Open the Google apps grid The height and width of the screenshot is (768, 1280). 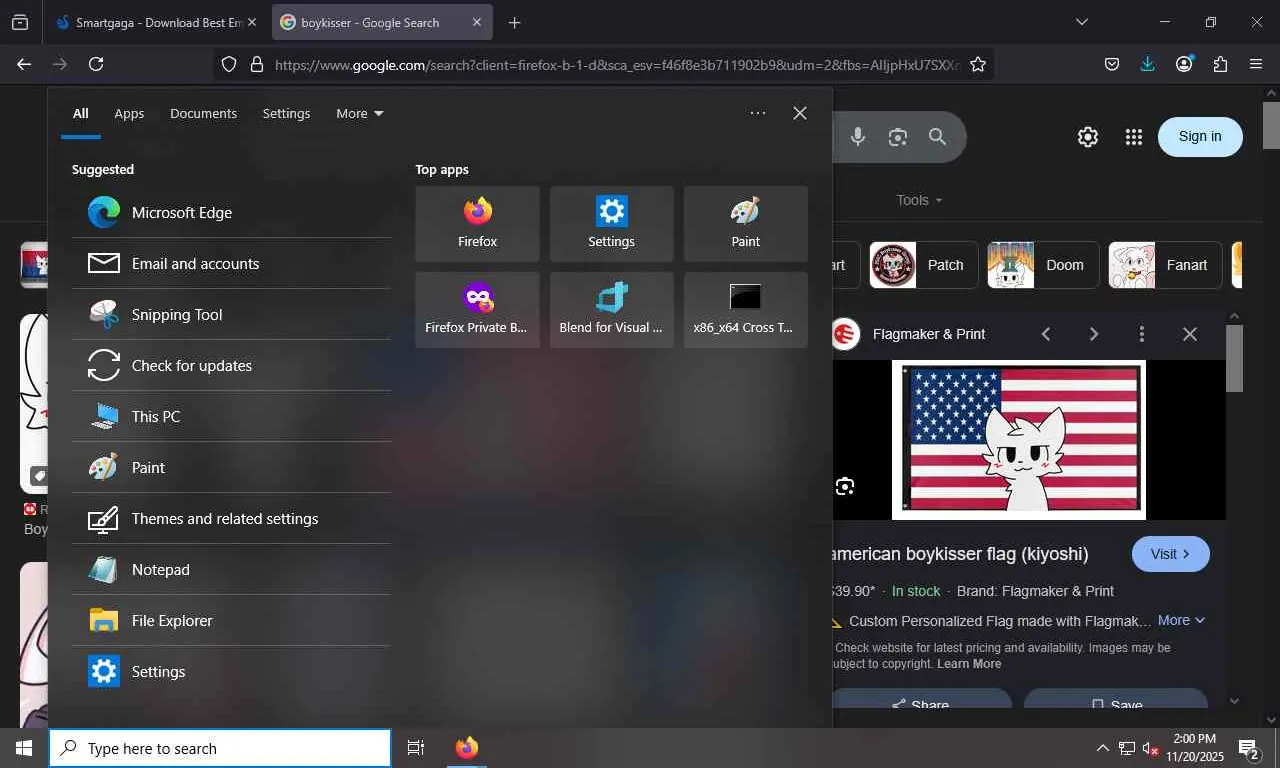point(1133,137)
